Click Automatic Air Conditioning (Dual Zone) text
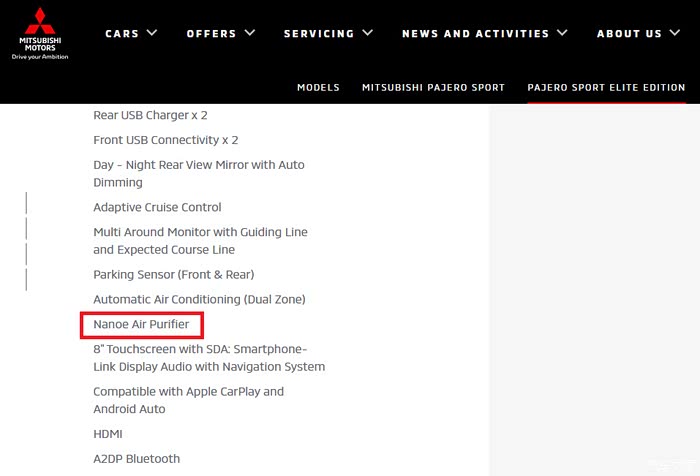 click(x=199, y=299)
